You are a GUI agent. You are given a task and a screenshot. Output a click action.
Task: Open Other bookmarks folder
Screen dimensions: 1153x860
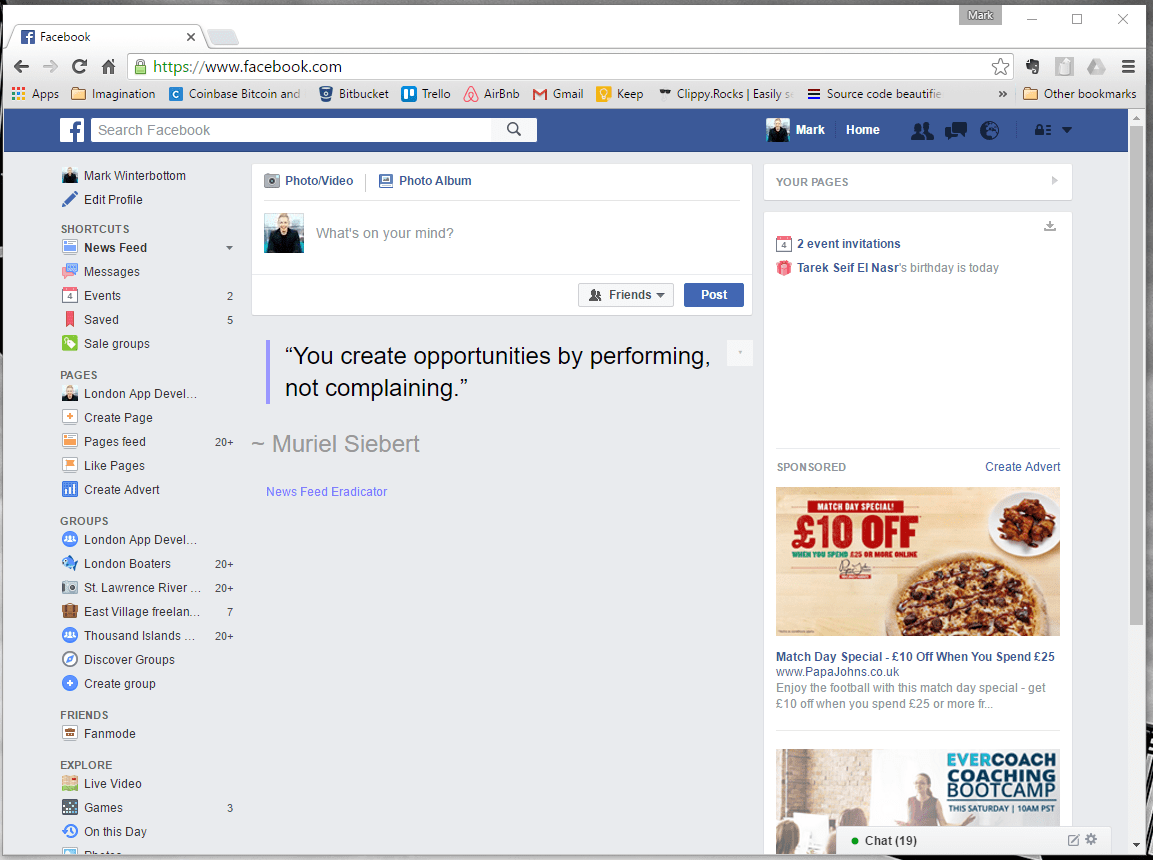(x=1079, y=94)
